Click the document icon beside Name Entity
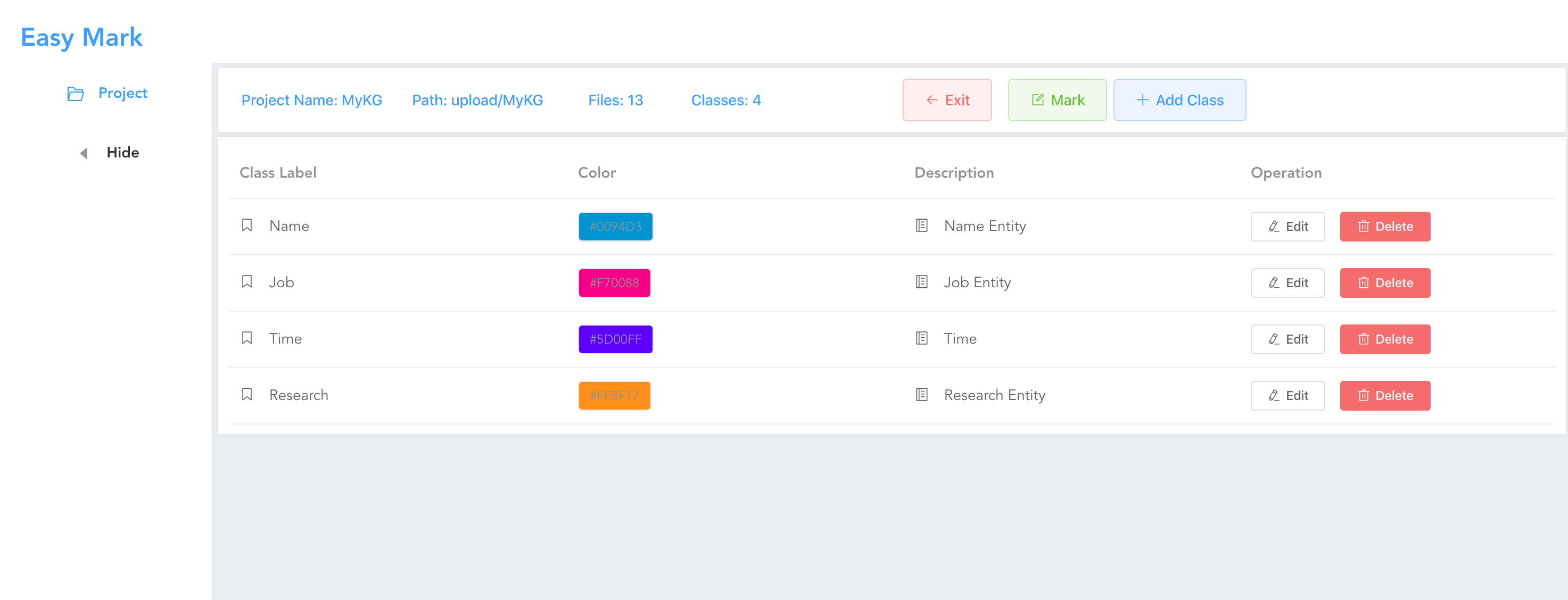The image size is (1568, 600). [x=921, y=225]
